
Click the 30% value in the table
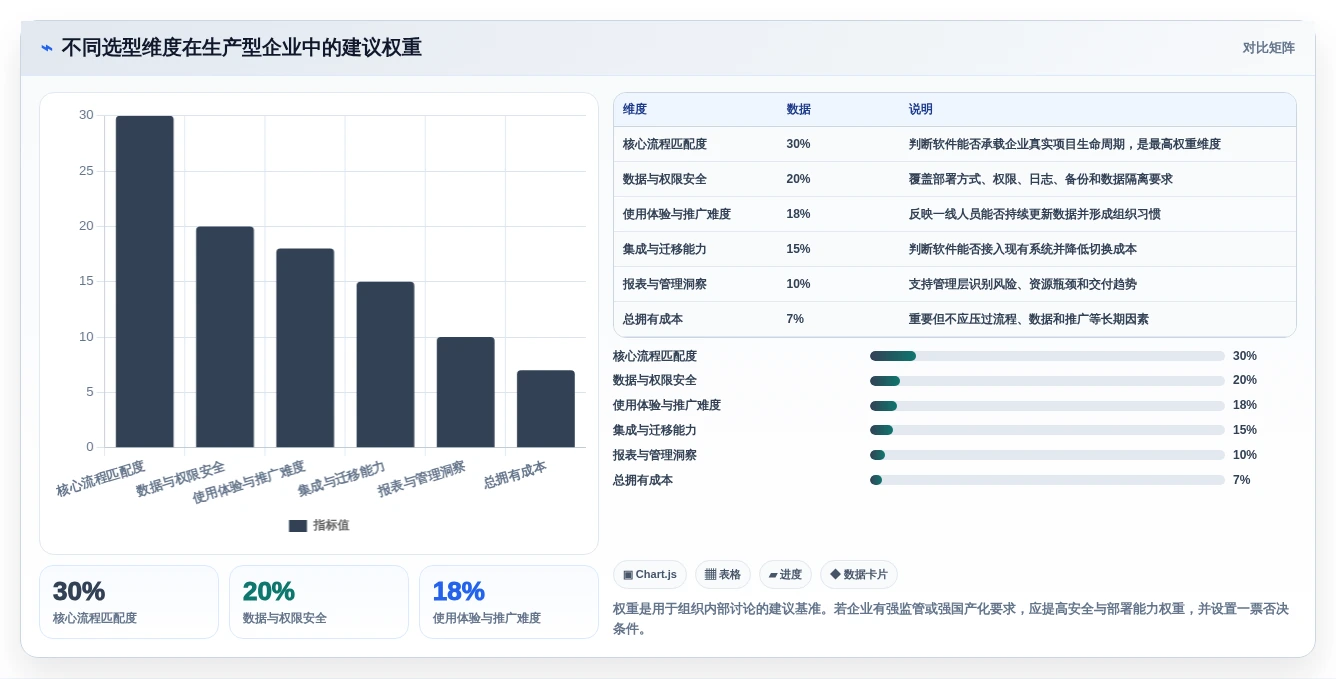tap(799, 145)
